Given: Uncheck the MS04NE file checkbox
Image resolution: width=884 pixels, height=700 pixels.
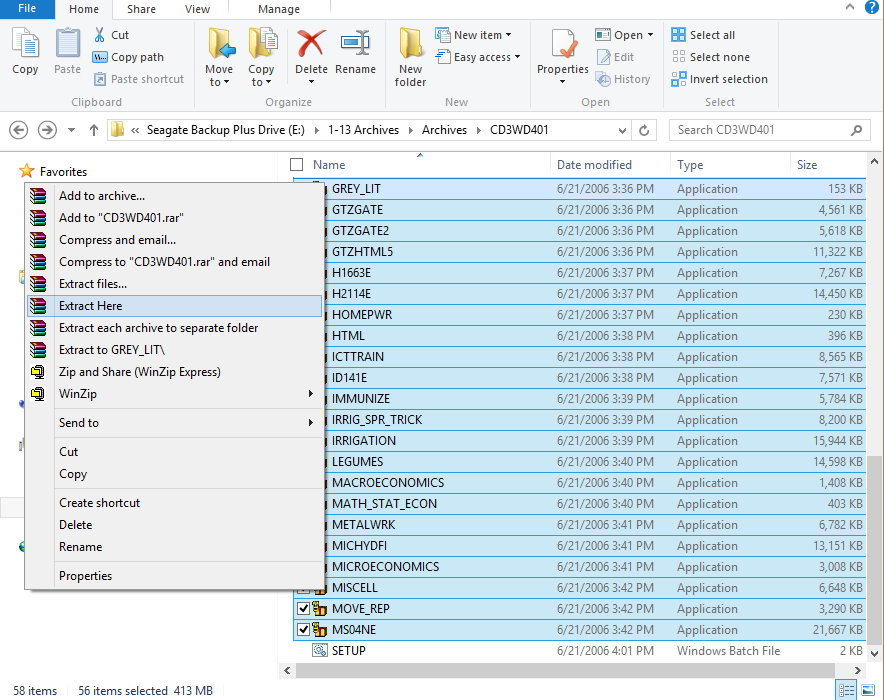Looking at the screenshot, I should click(303, 630).
